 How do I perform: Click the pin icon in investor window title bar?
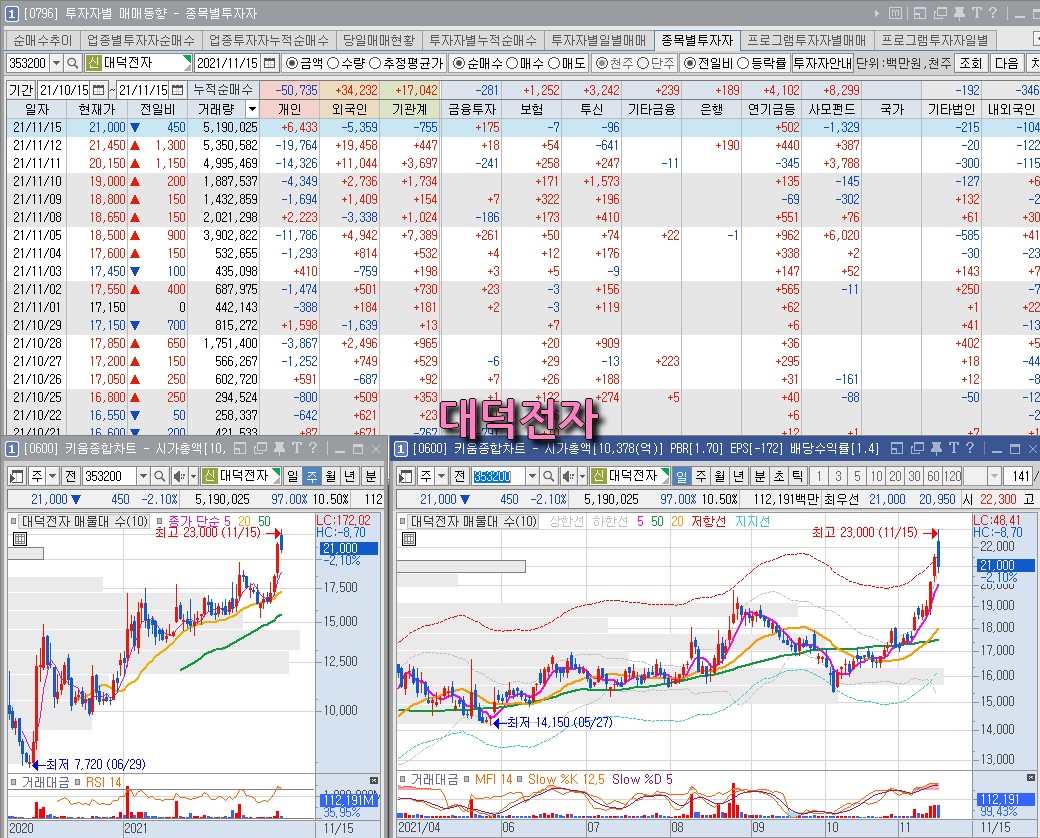959,13
